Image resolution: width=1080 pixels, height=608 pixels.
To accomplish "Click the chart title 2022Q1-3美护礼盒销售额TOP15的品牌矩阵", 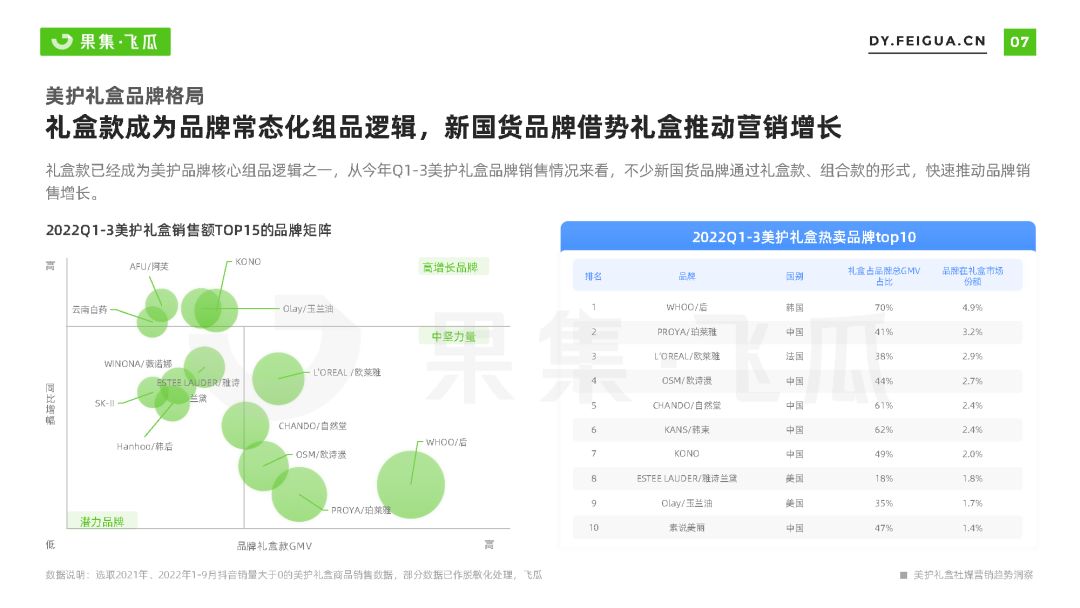I will (x=189, y=230).
